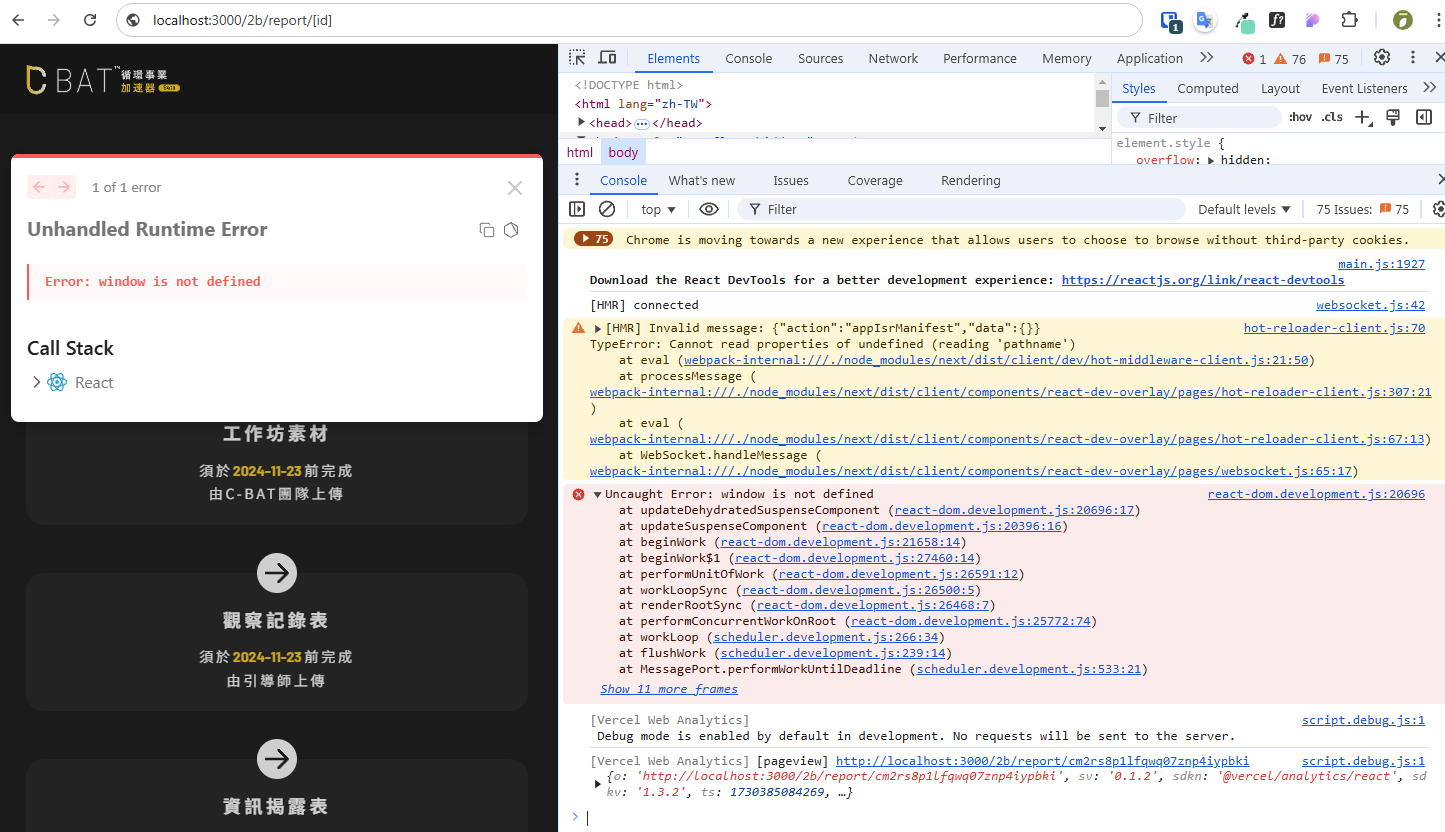Switch to the Network tab
Viewport: 1445px width, 832px height.
click(892, 58)
